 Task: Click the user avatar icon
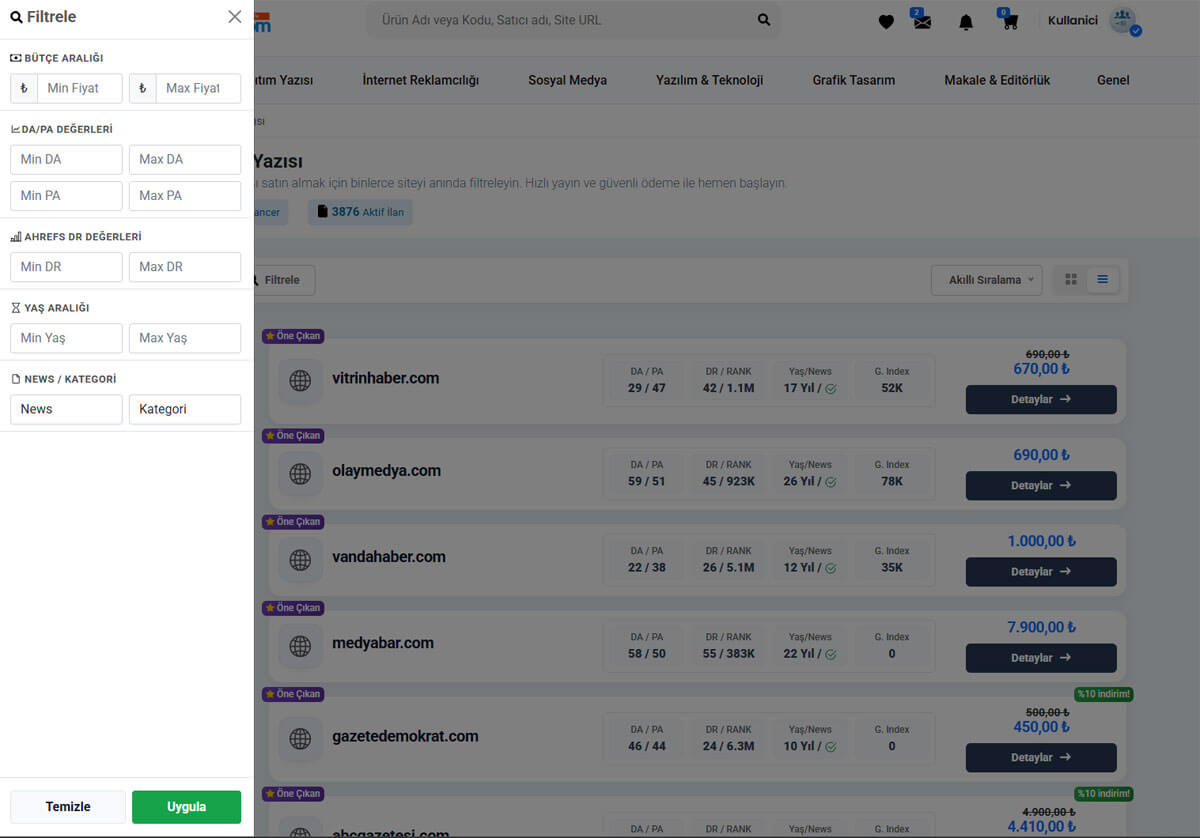(1123, 20)
